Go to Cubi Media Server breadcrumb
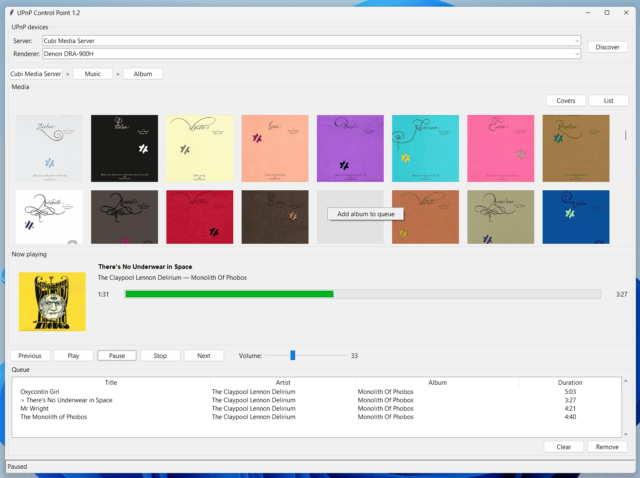640x478 pixels. (x=36, y=74)
